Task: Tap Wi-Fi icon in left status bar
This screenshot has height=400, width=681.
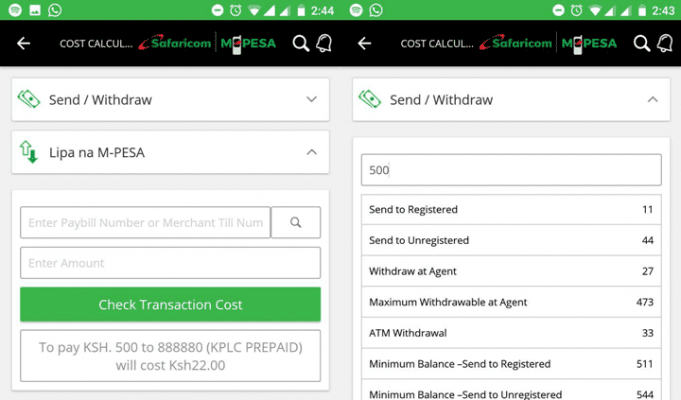Action: 254,10
